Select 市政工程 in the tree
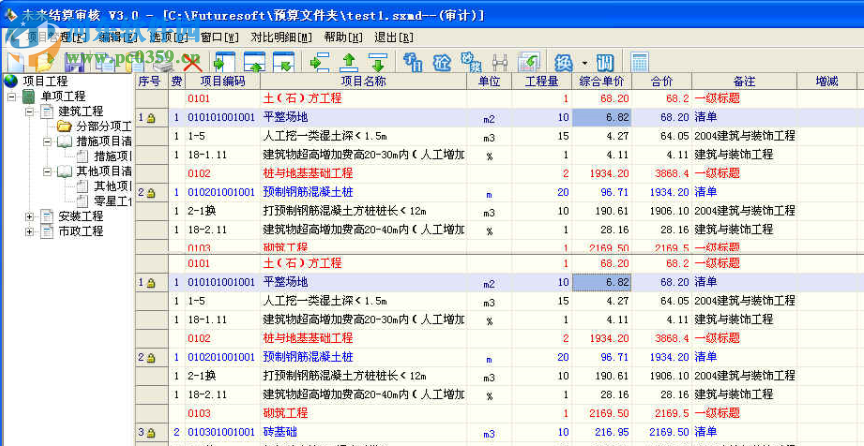 81,231
